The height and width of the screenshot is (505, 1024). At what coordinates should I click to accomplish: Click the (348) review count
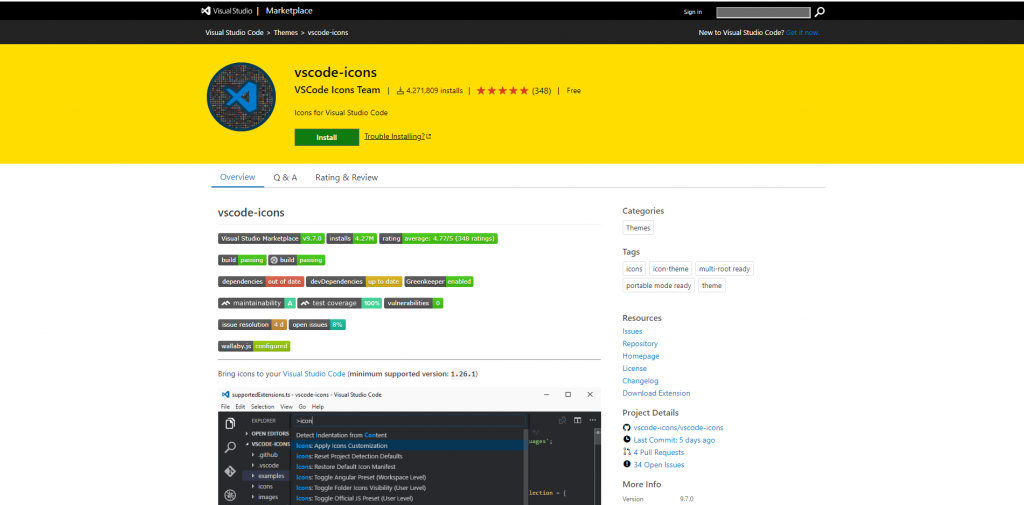(541, 91)
